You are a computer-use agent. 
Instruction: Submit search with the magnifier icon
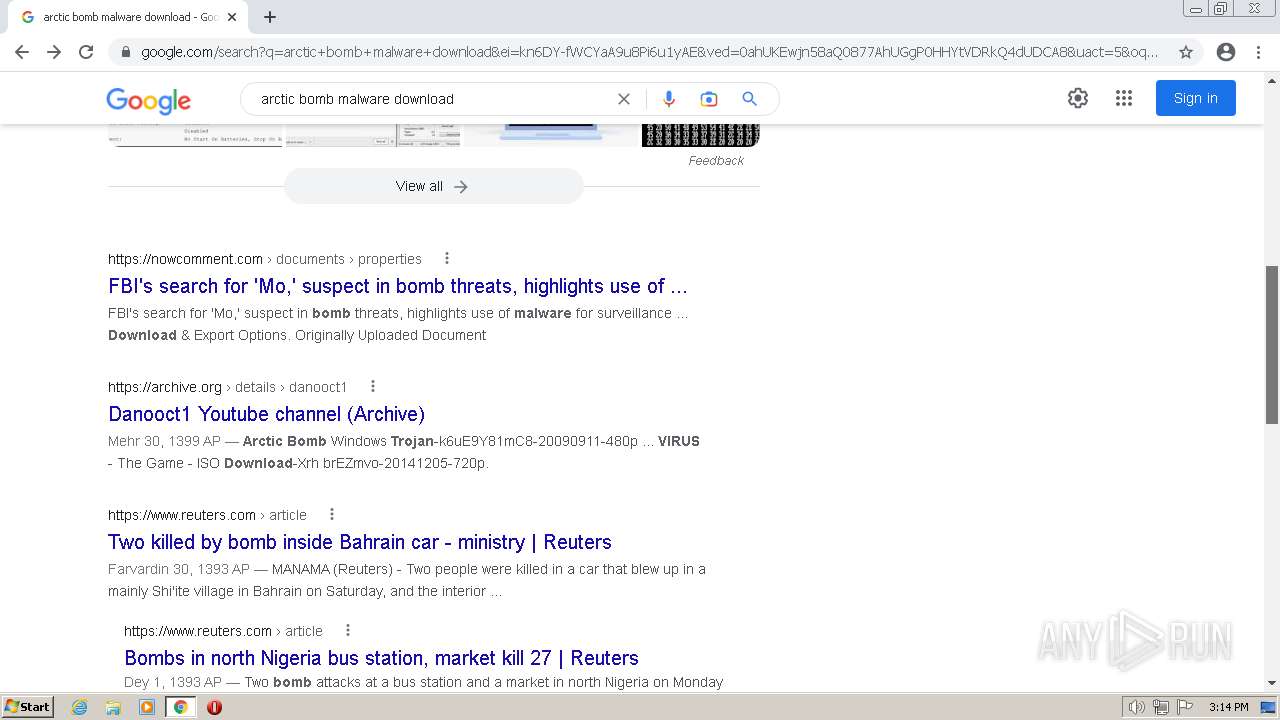coord(749,99)
